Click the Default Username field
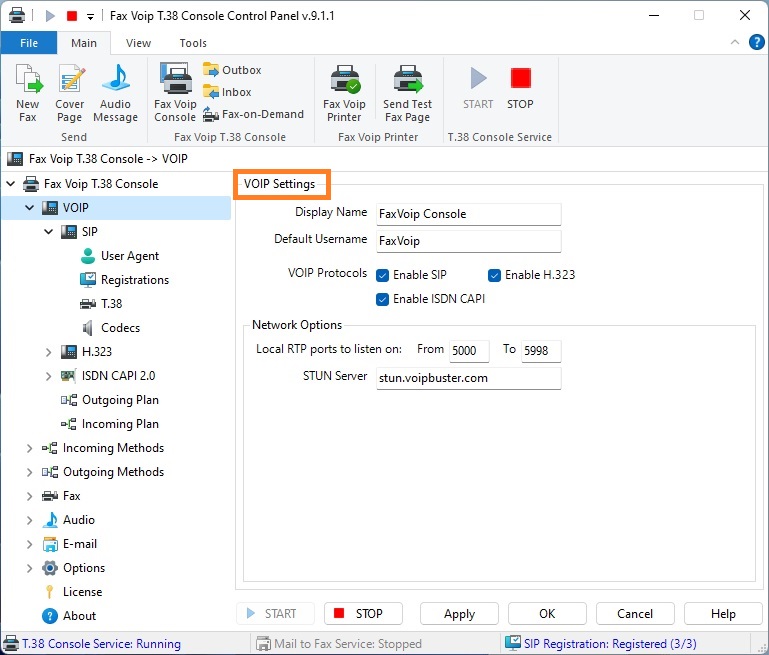The image size is (769, 655). (x=468, y=241)
